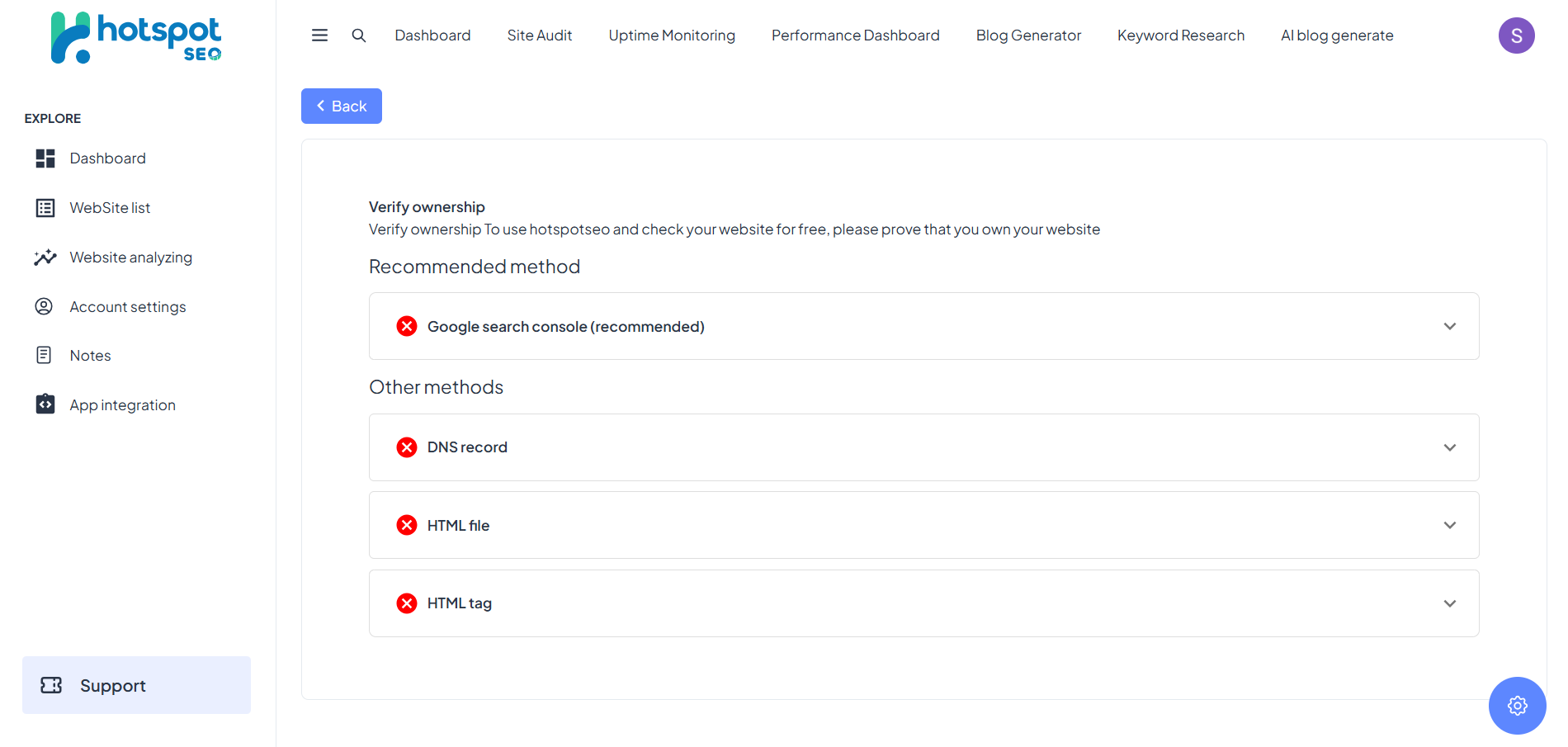This screenshot has width=1568, height=747.
Task: Click the hotspot SEO logo
Action: (x=136, y=38)
